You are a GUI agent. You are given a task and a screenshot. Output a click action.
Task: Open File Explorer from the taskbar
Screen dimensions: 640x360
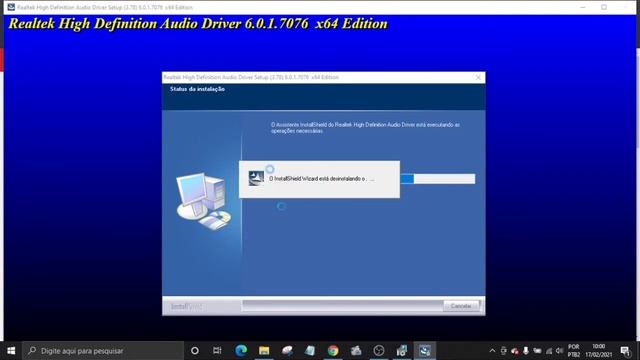[264, 351]
